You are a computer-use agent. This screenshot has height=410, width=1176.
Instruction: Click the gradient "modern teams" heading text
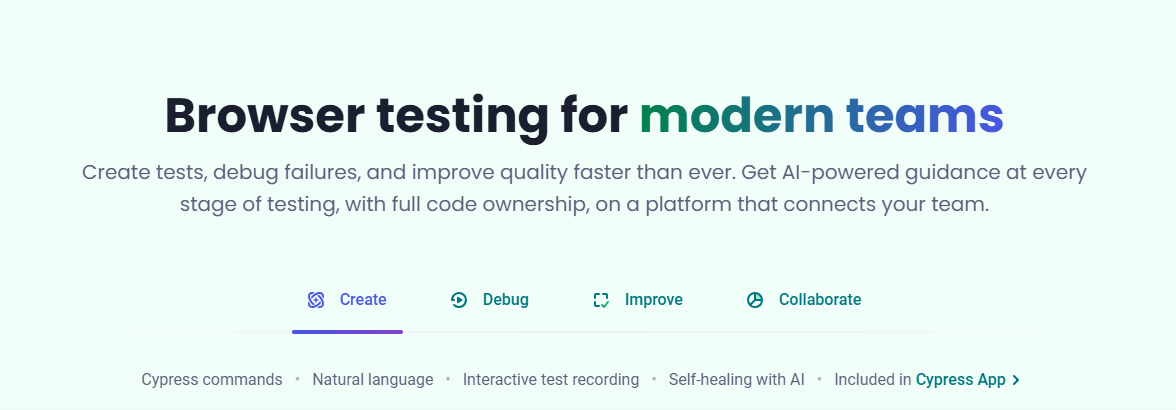[821, 114]
